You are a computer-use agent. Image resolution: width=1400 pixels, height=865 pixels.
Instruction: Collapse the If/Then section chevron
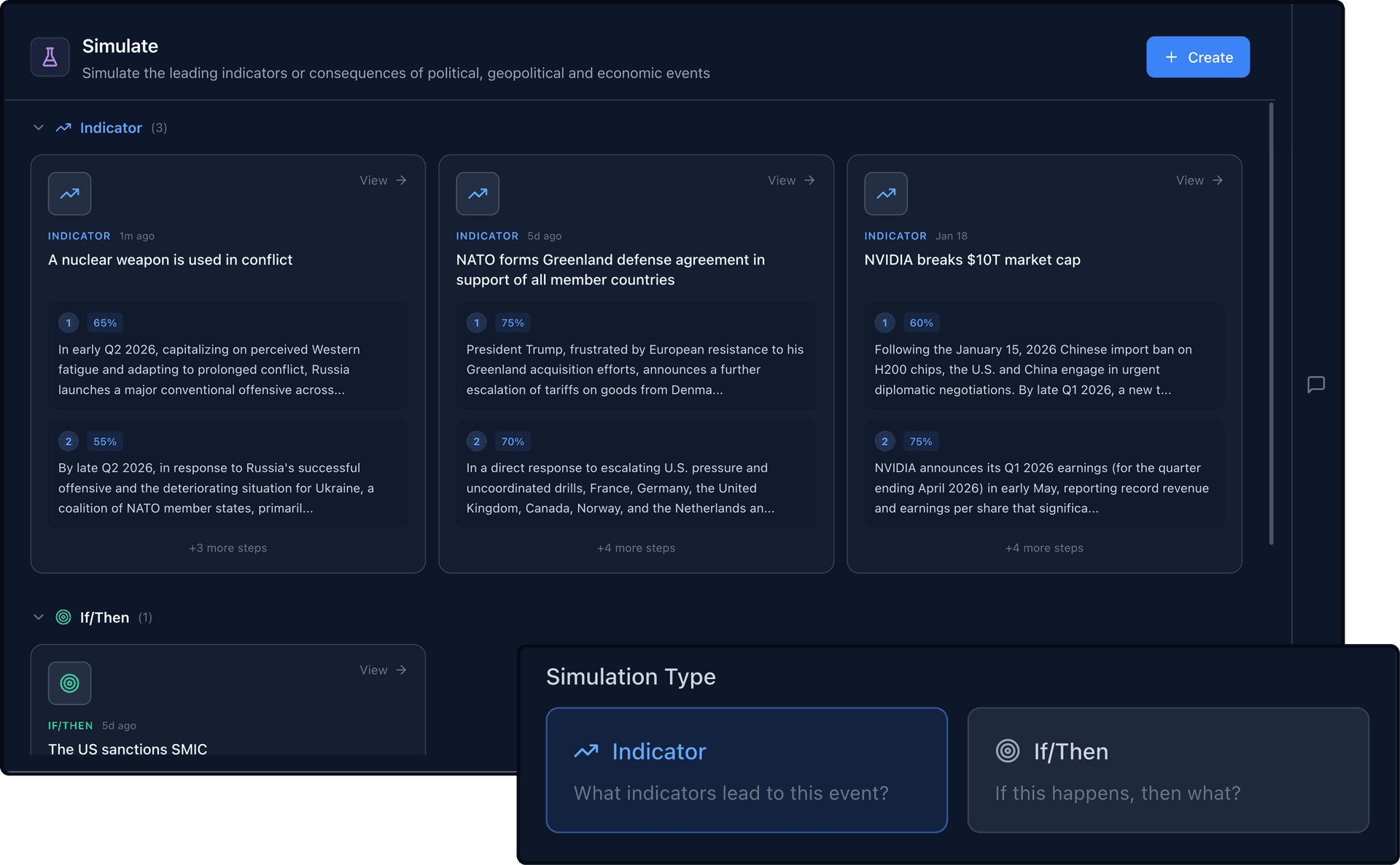(x=39, y=617)
